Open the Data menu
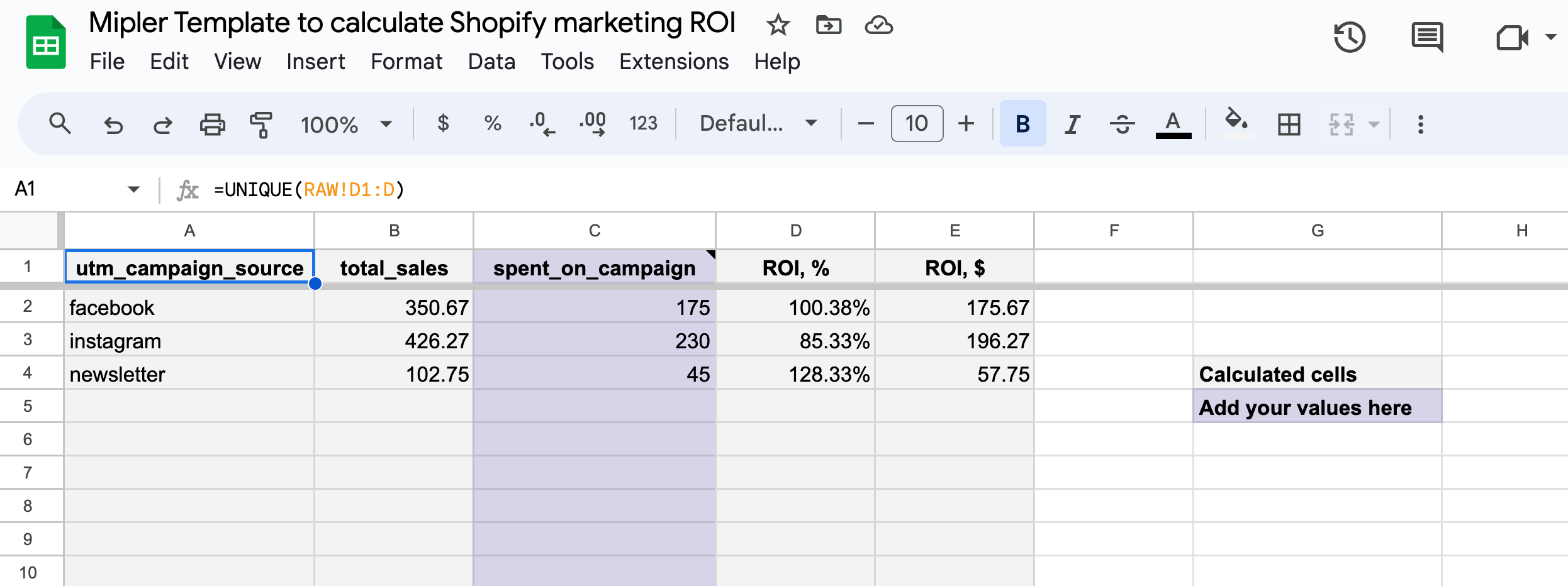The image size is (1568, 586). pos(491,62)
